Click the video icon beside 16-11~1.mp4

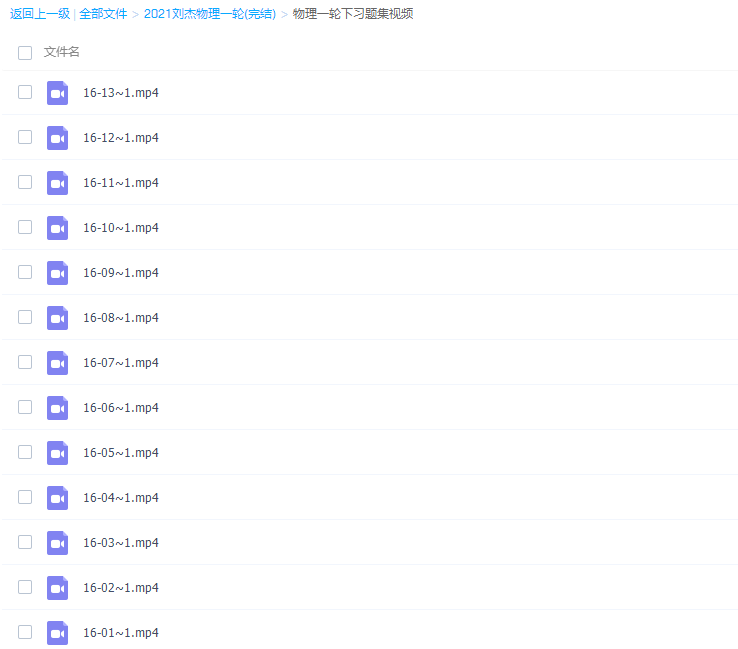(57, 183)
